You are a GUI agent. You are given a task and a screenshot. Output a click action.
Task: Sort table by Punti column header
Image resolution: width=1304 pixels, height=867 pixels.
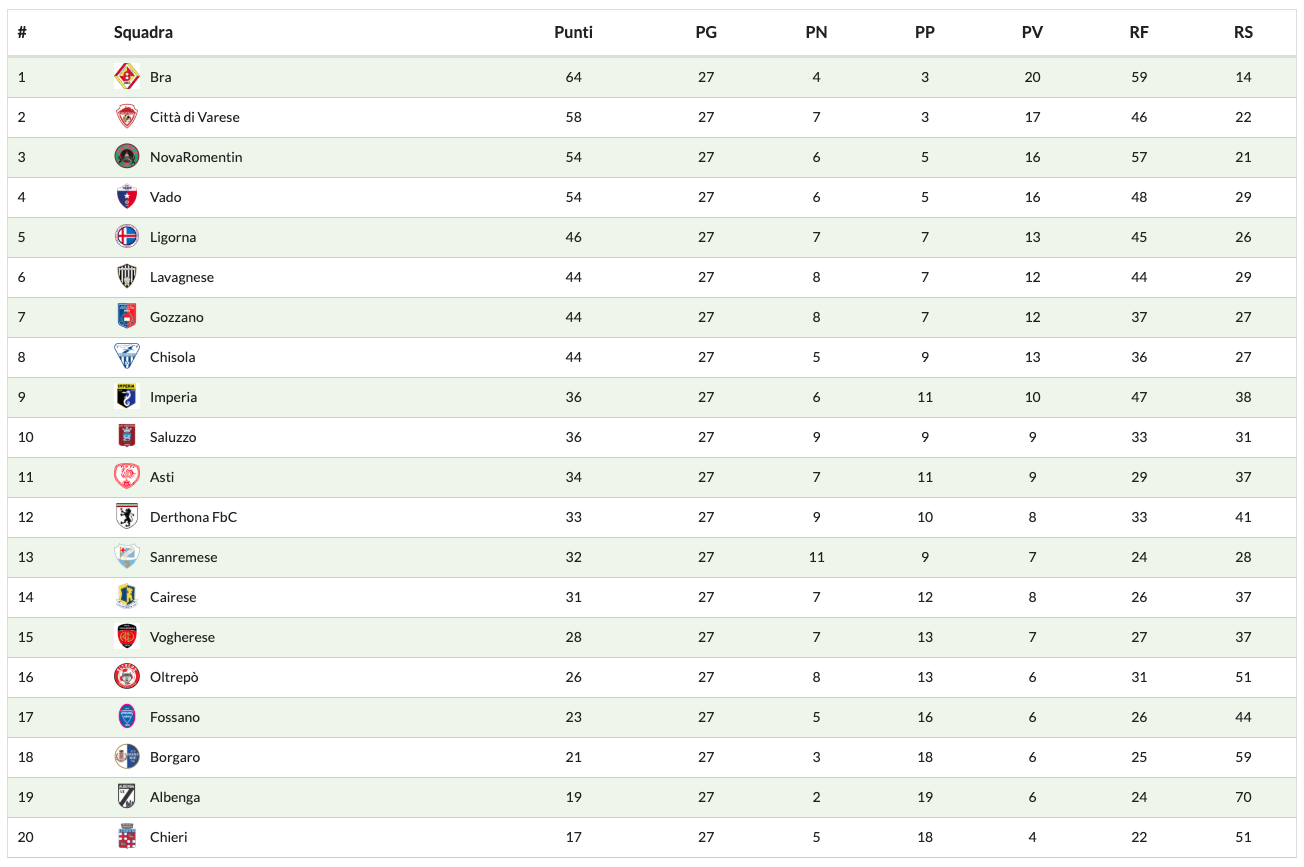click(x=573, y=32)
